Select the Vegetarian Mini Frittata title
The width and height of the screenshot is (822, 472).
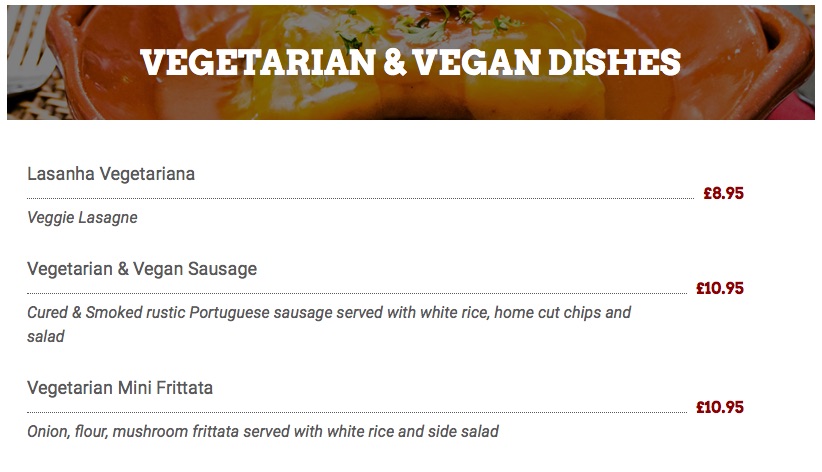click(120, 388)
